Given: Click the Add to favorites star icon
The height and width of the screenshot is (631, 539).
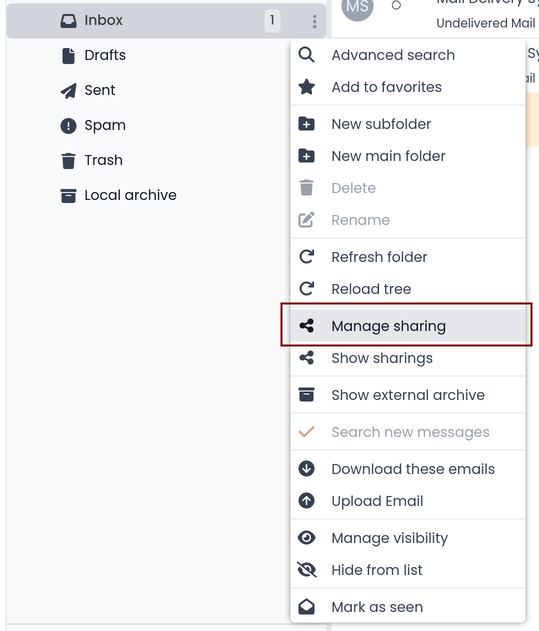Looking at the screenshot, I should (x=307, y=87).
